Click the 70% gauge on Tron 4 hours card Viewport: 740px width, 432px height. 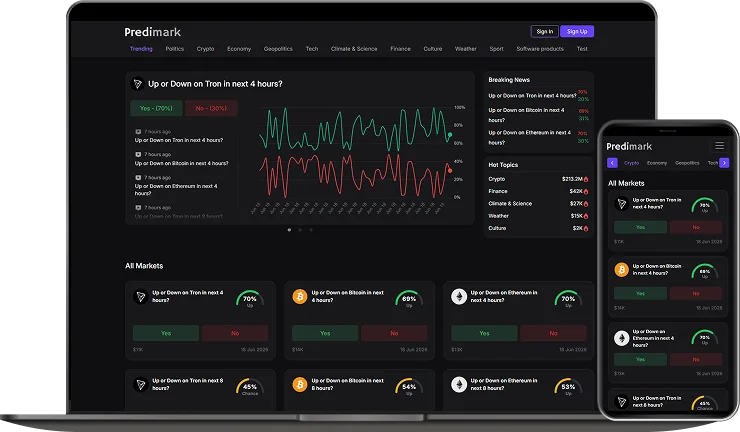tap(250, 299)
